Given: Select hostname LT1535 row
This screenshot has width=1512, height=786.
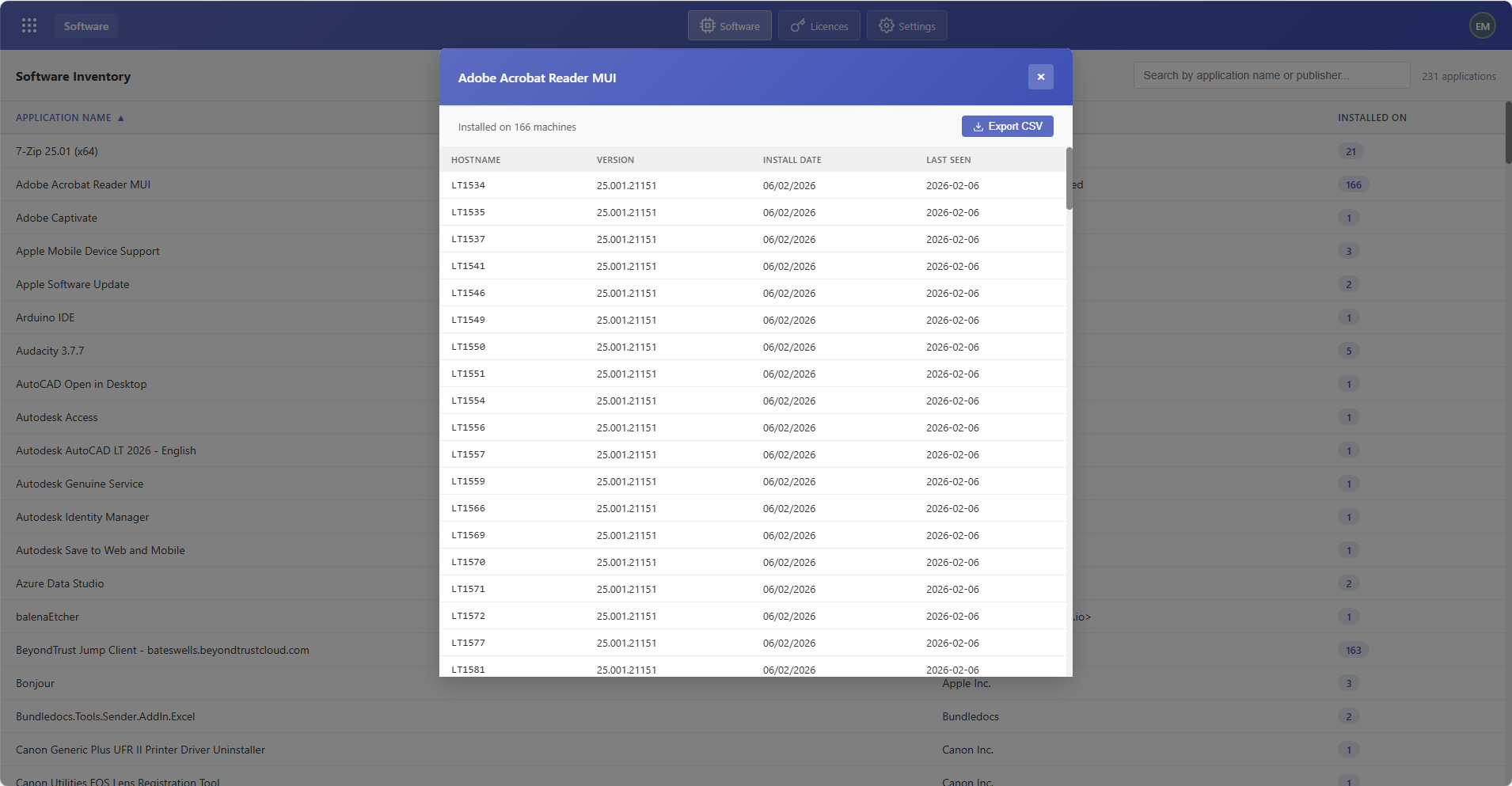Looking at the screenshot, I should coord(752,212).
